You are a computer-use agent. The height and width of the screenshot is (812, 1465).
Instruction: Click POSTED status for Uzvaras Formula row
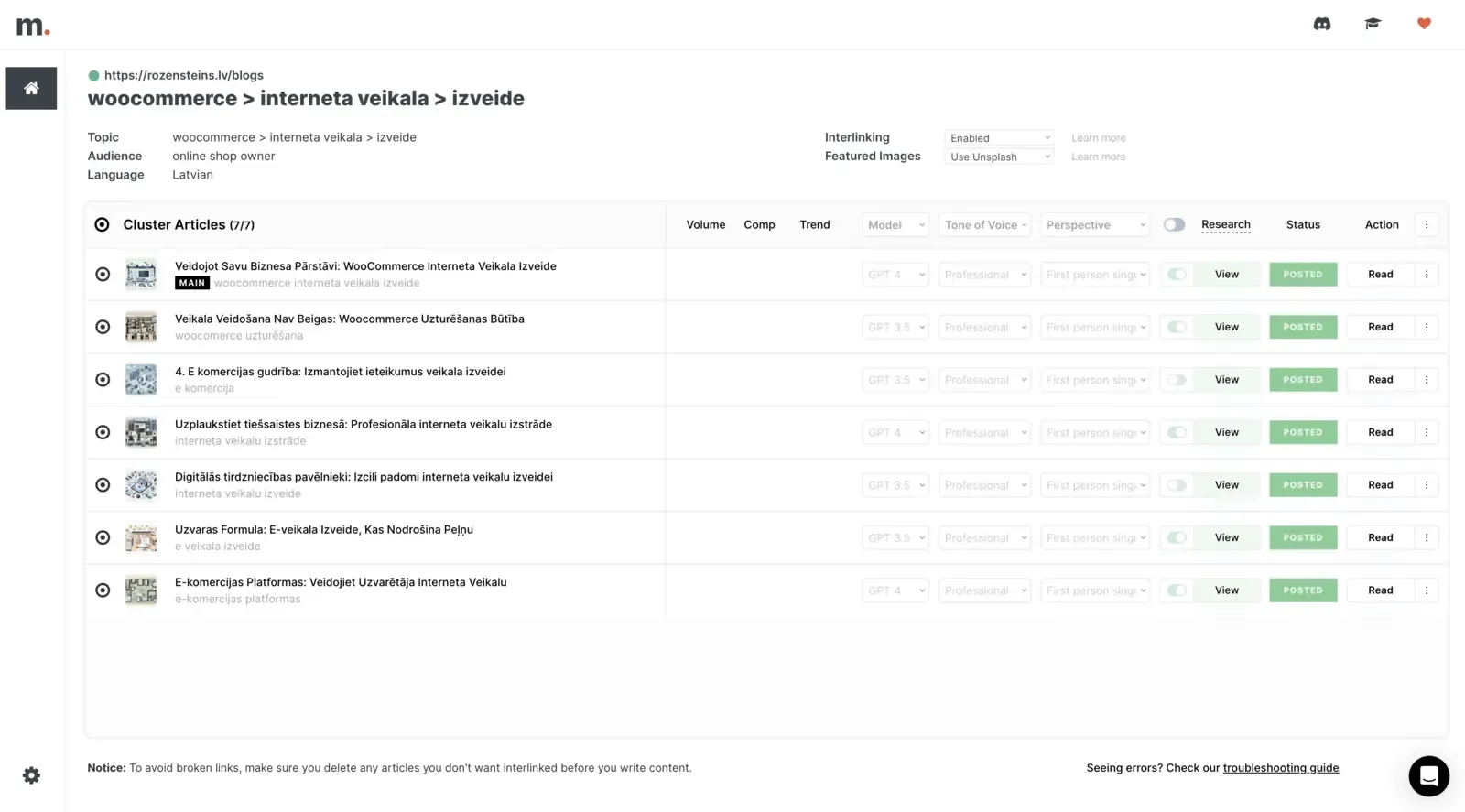tap(1303, 537)
